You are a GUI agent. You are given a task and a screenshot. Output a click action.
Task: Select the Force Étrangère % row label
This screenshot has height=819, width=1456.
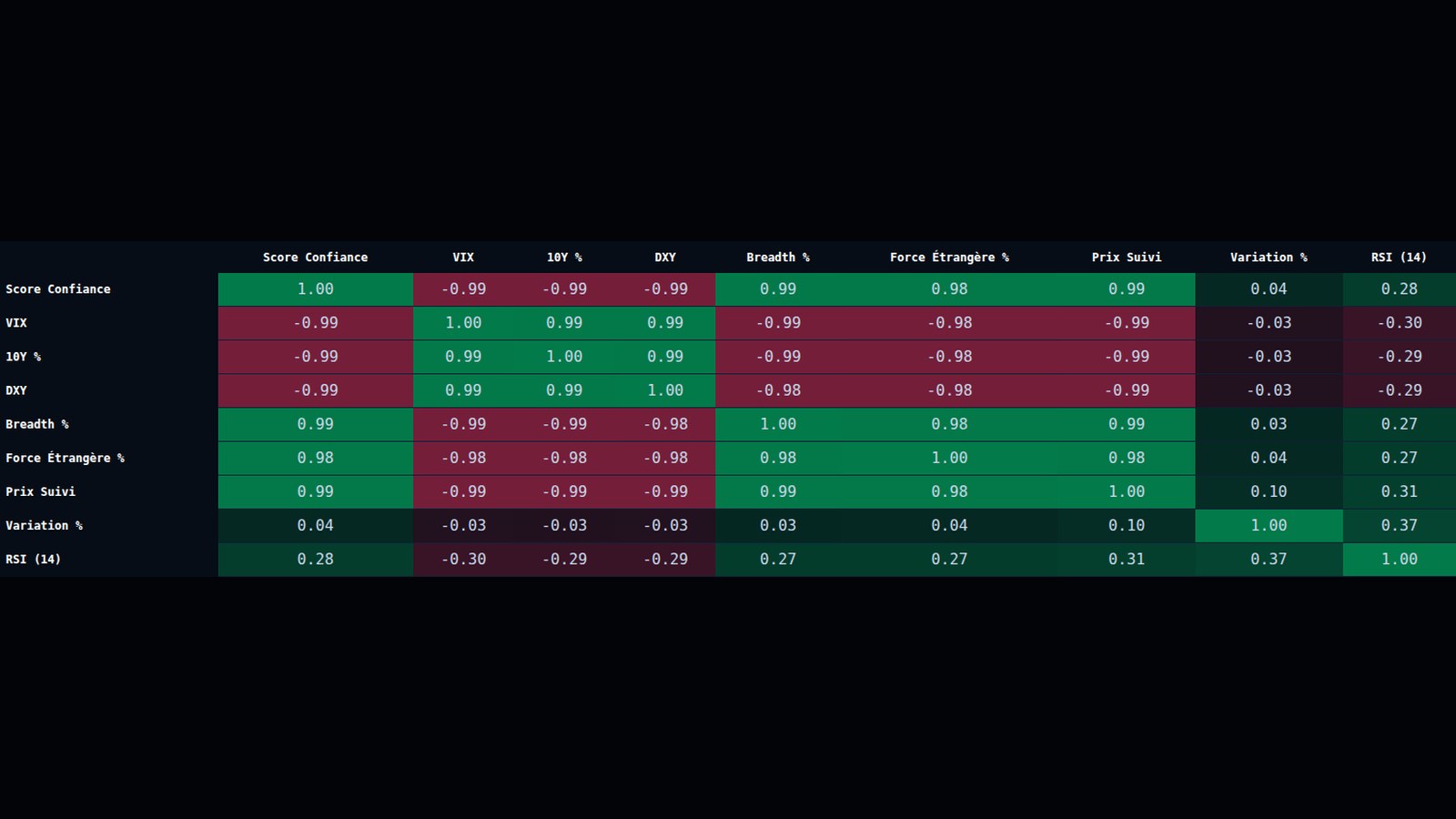[x=109, y=458]
